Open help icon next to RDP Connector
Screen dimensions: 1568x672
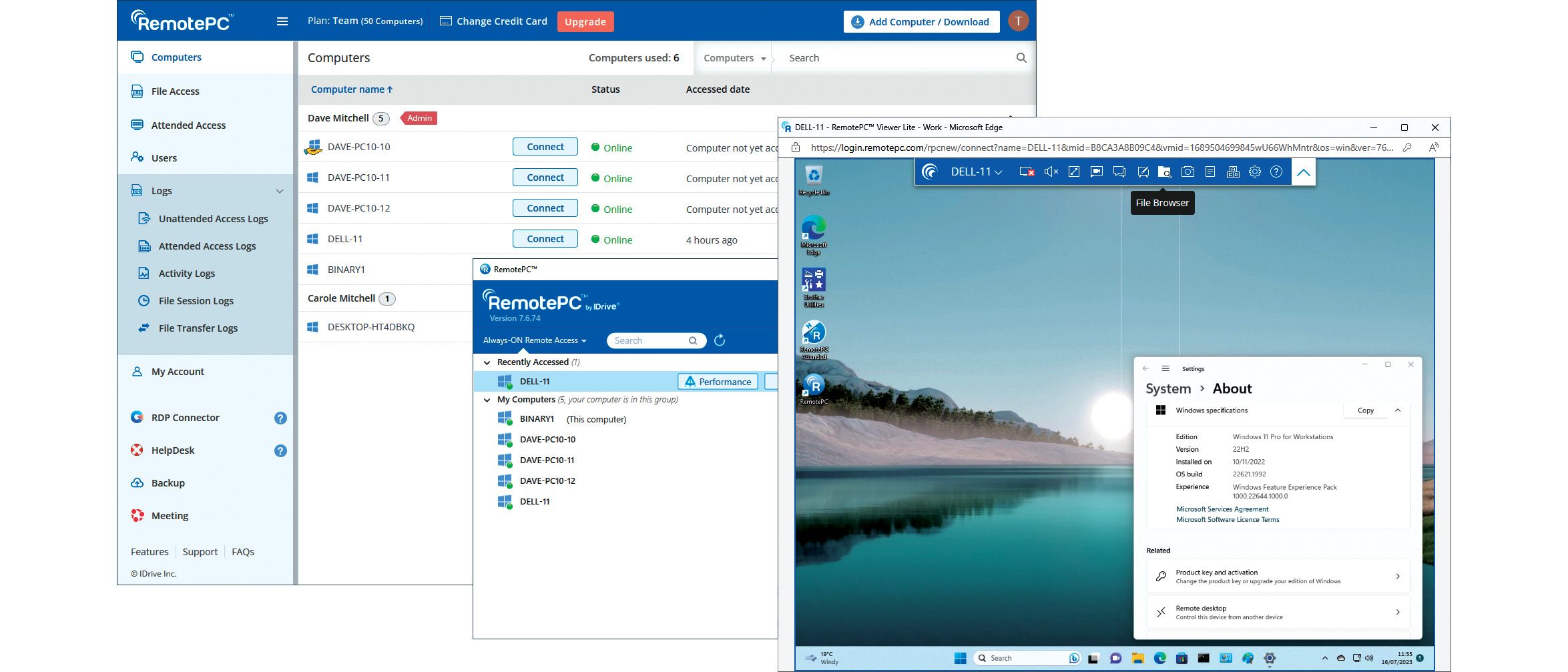click(x=280, y=418)
